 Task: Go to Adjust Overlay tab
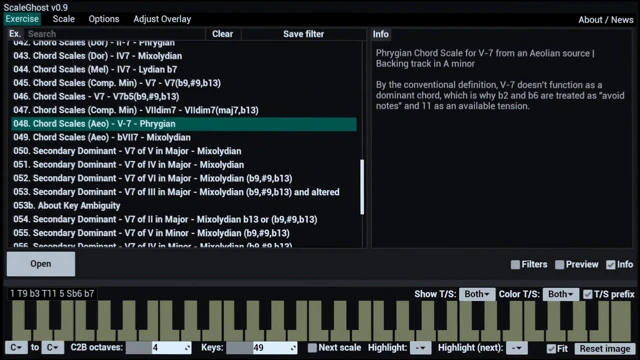[x=162, y=19]
